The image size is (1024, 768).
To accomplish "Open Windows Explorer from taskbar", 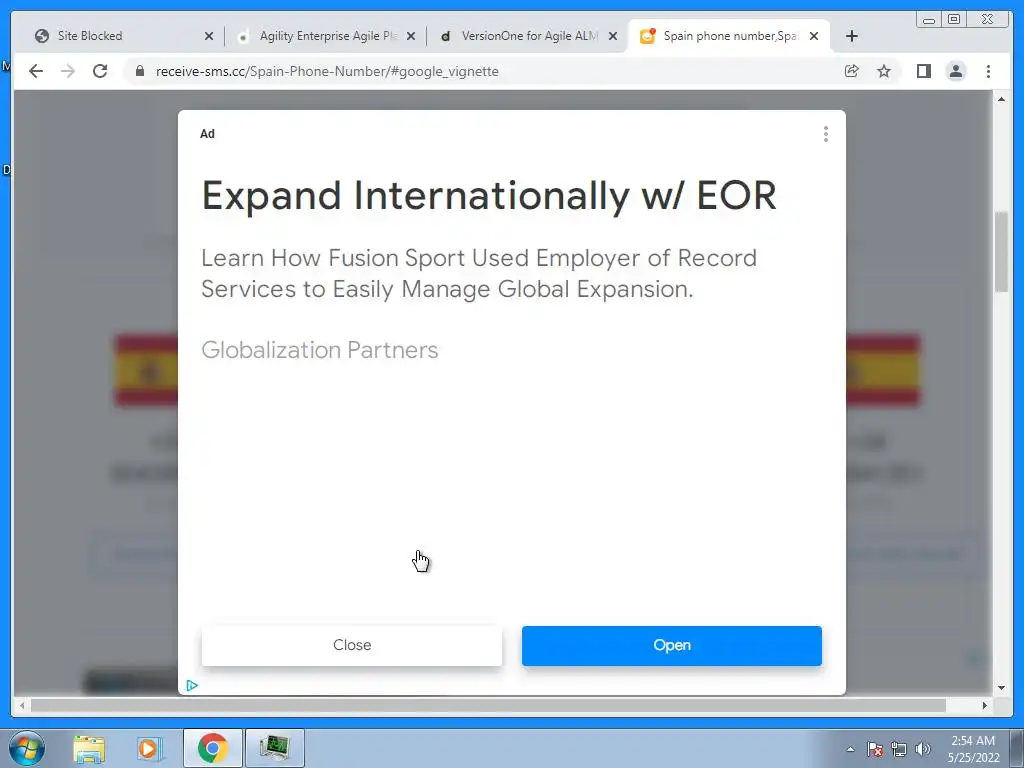I will 89,748.
